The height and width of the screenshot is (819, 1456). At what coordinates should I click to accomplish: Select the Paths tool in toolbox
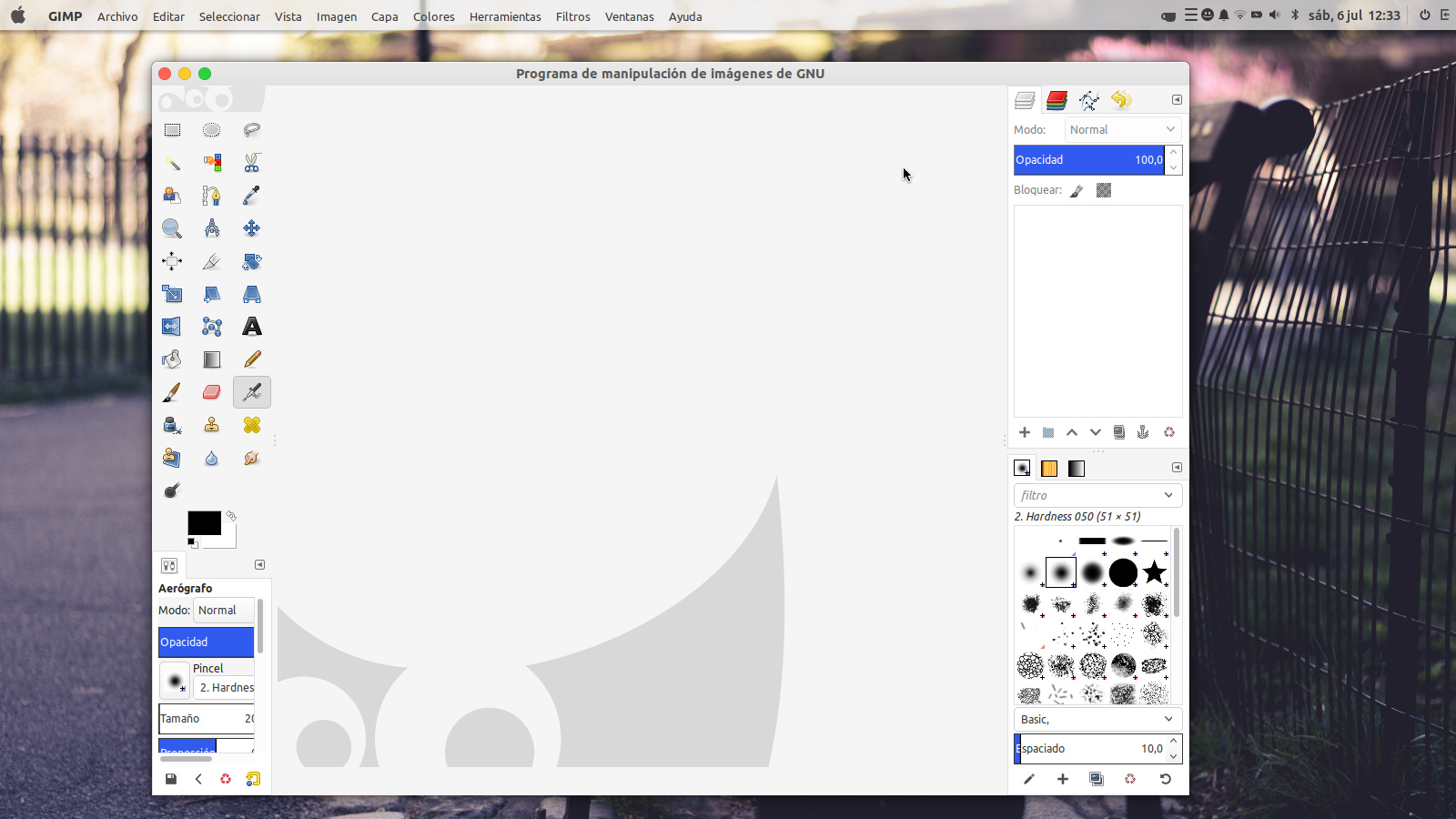pyautogui.click(x=211, y=196)
